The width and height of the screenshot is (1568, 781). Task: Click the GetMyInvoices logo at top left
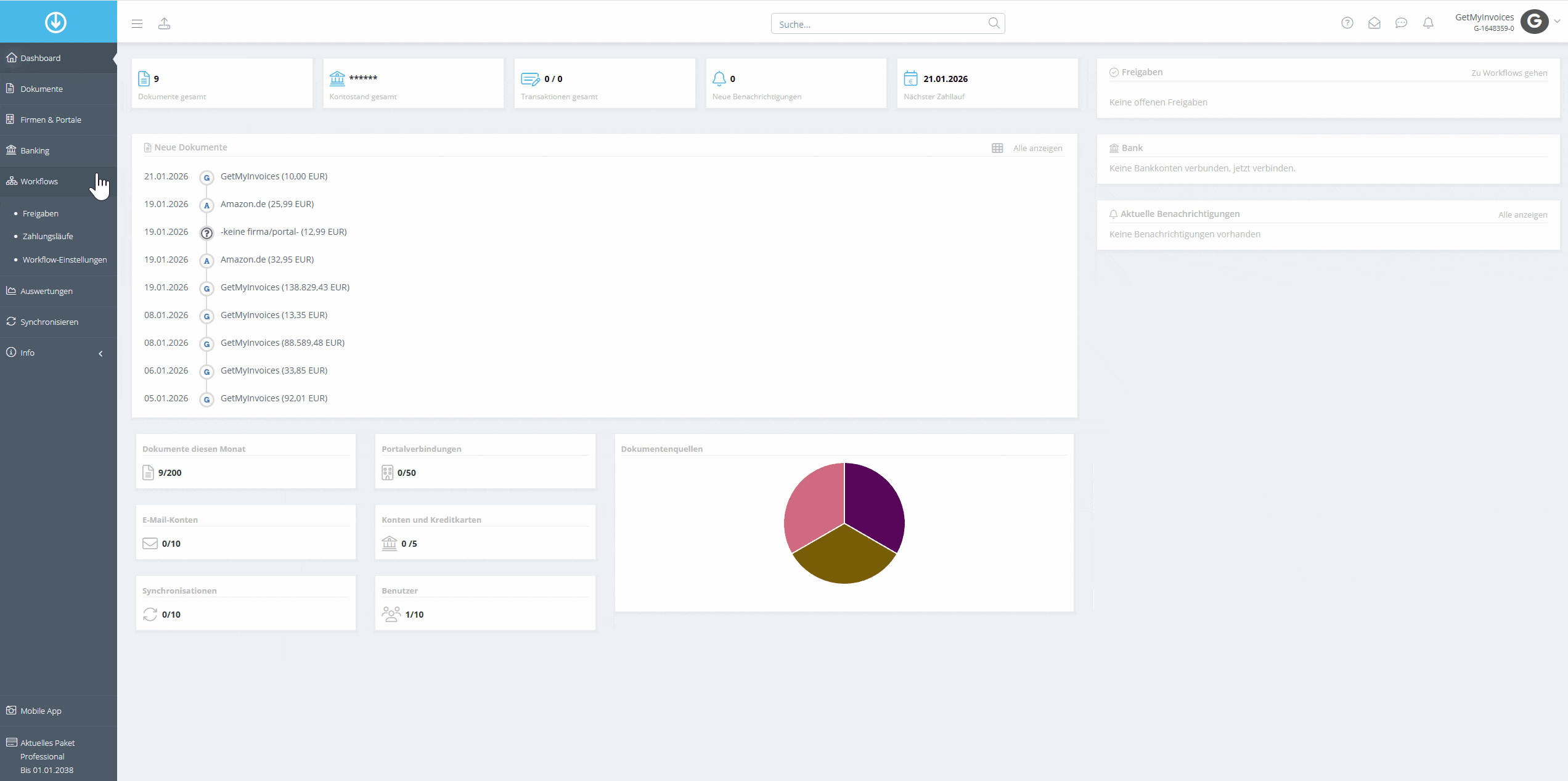click(55, 22)
